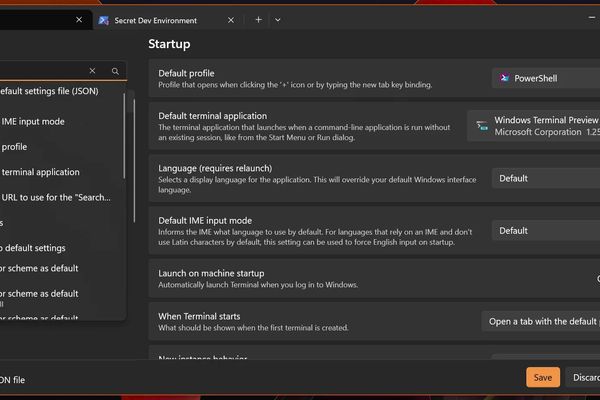
Task: Discard the settings changes
Action: 583,377
